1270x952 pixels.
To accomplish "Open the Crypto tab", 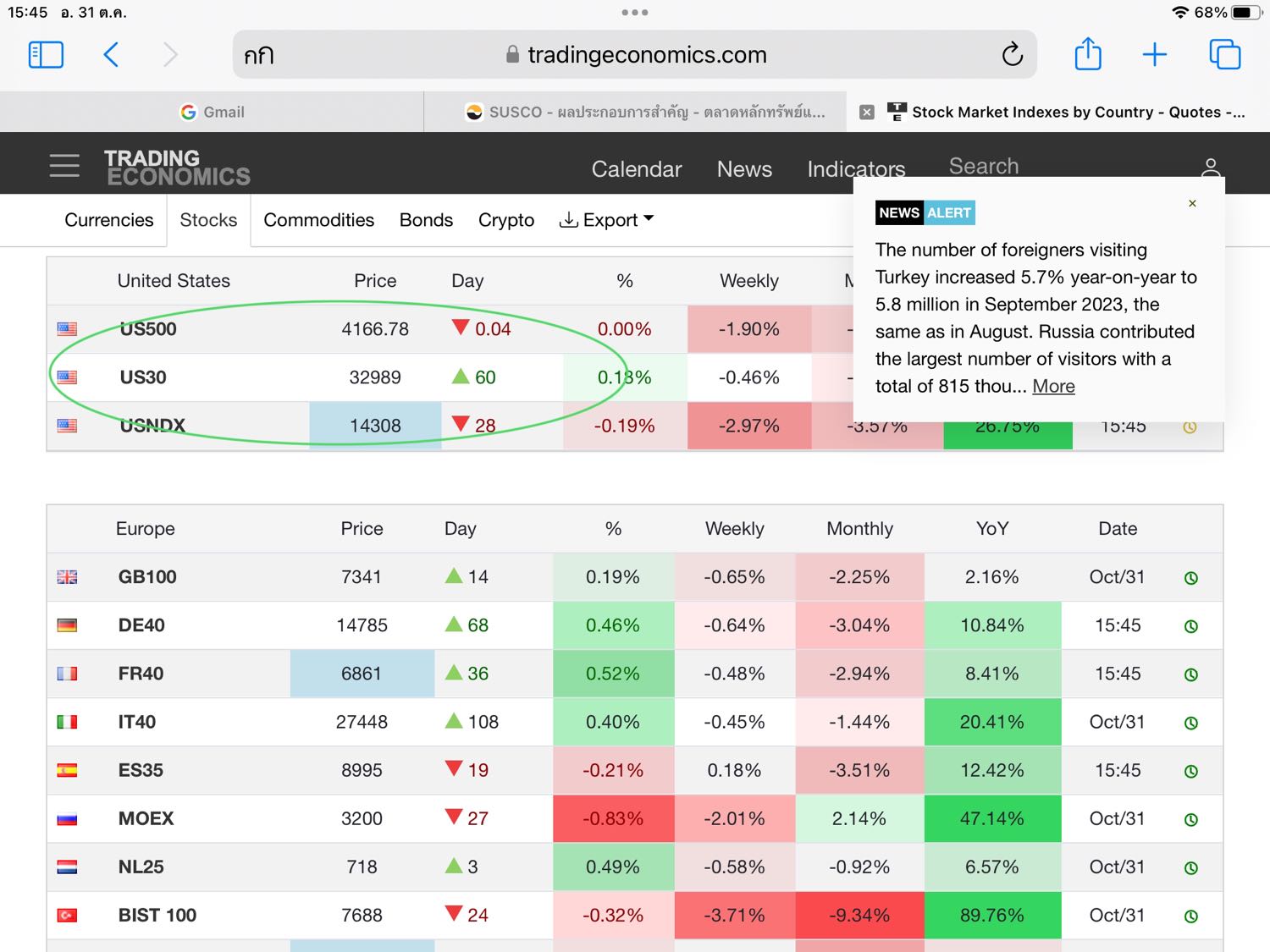I will tap(506, 220).
